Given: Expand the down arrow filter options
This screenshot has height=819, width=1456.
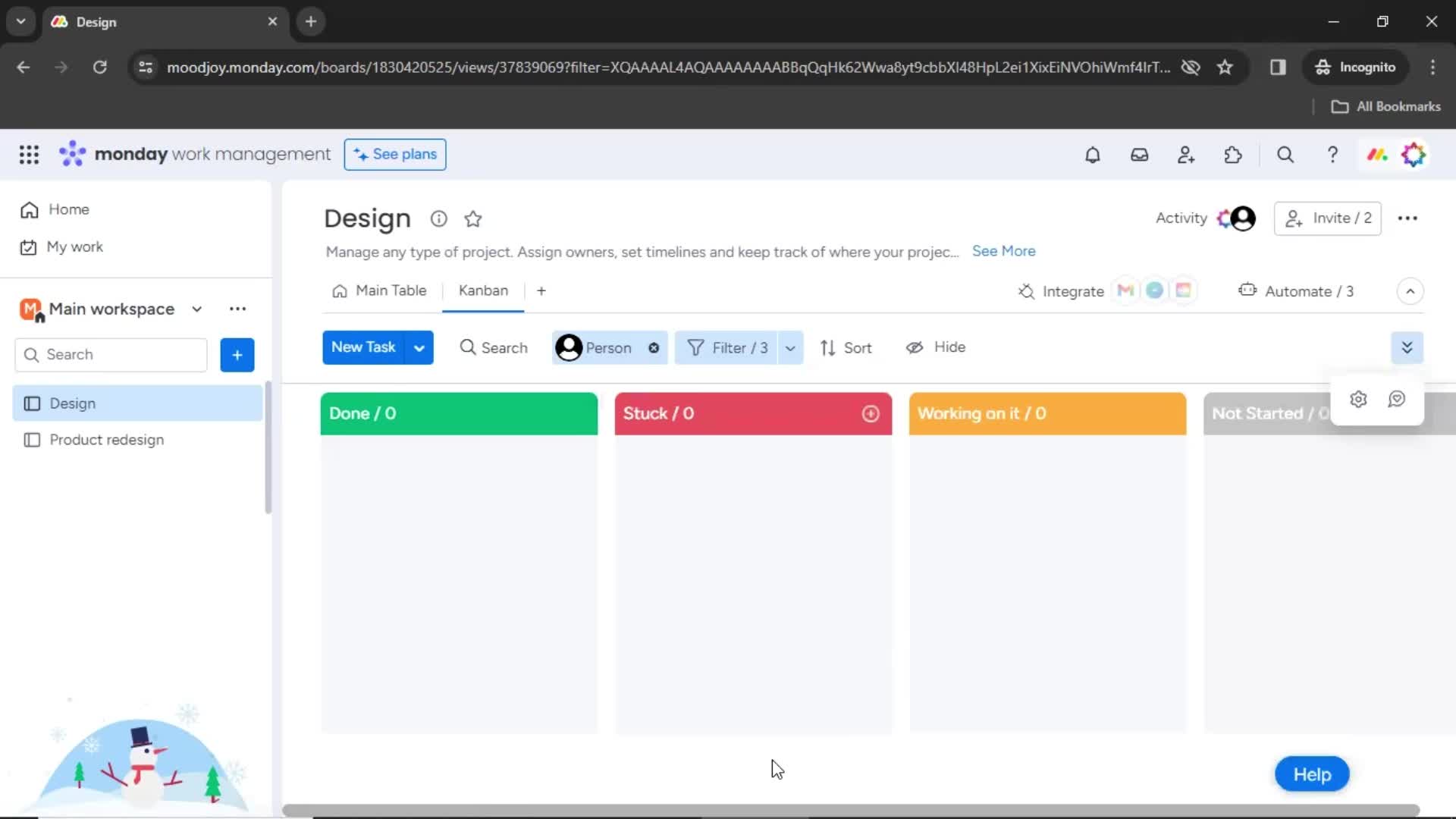Looking at the screenshot, I should pyautogui.click(x=790, y=347).
